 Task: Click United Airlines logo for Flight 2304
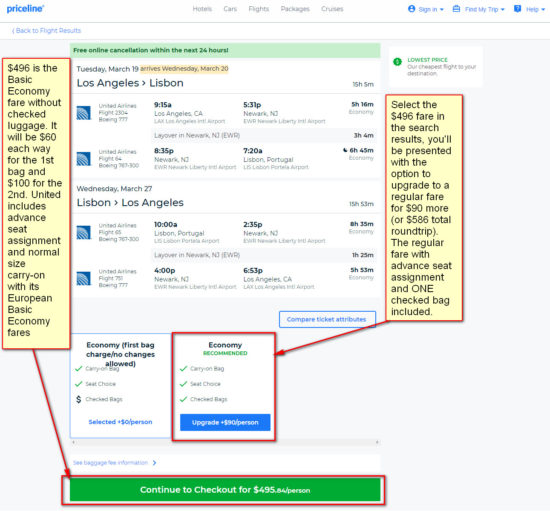click(x=83, y=113)
